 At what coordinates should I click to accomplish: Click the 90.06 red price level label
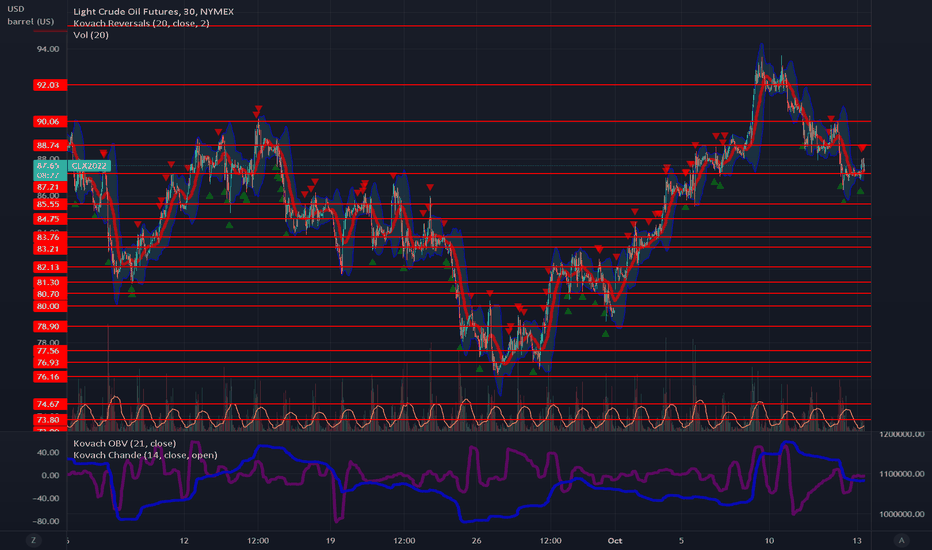[50, 121]
